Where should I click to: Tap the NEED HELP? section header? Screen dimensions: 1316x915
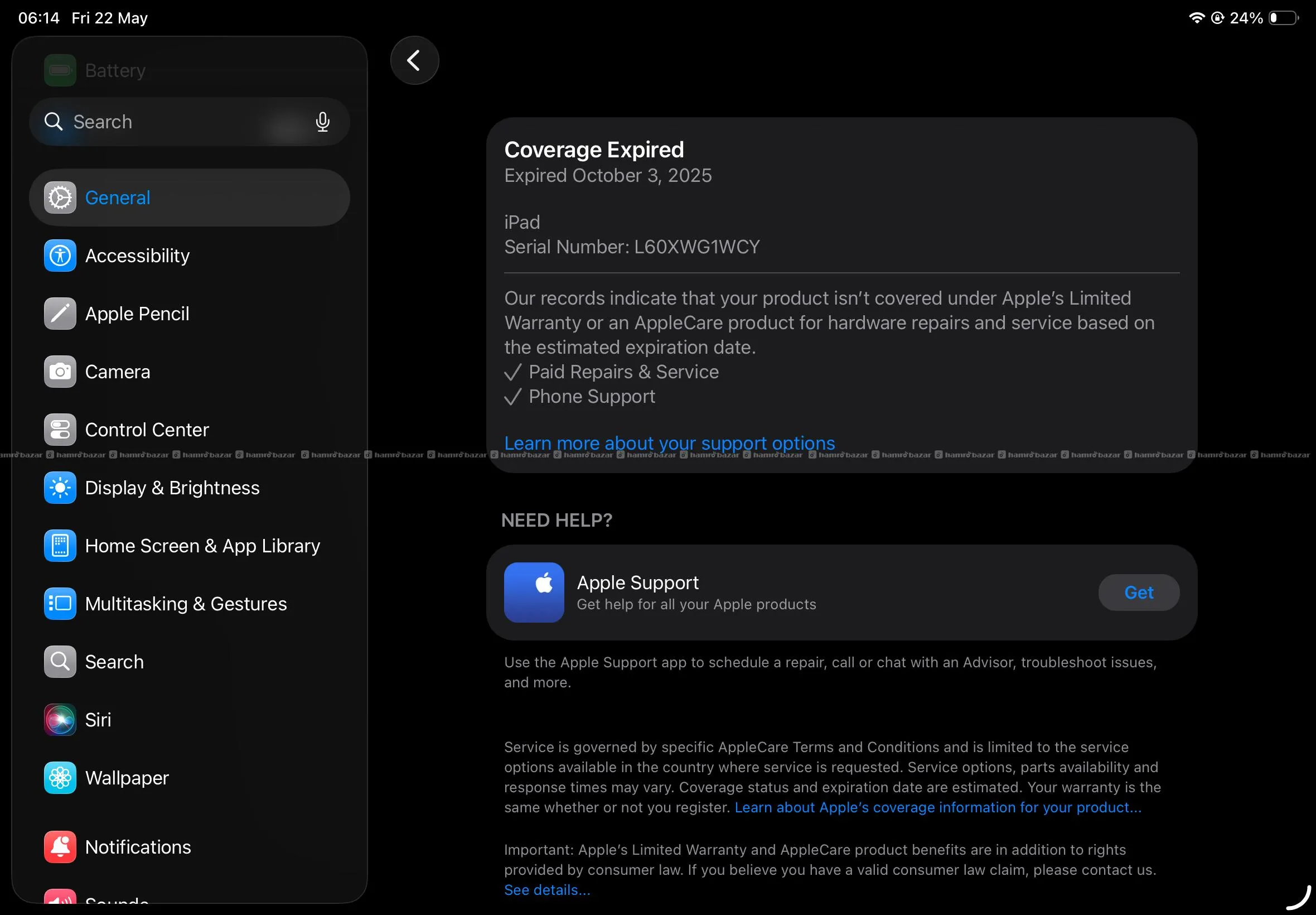click(x=557, y=520)
